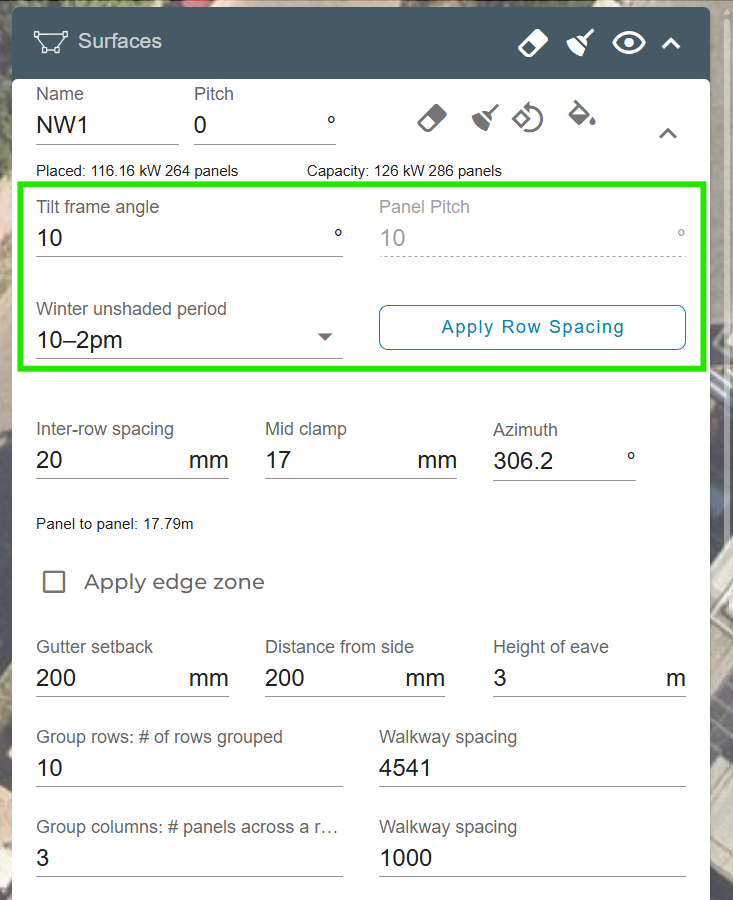
Task: Click the broom icon in NW1 row
Action: coord(484,118)
